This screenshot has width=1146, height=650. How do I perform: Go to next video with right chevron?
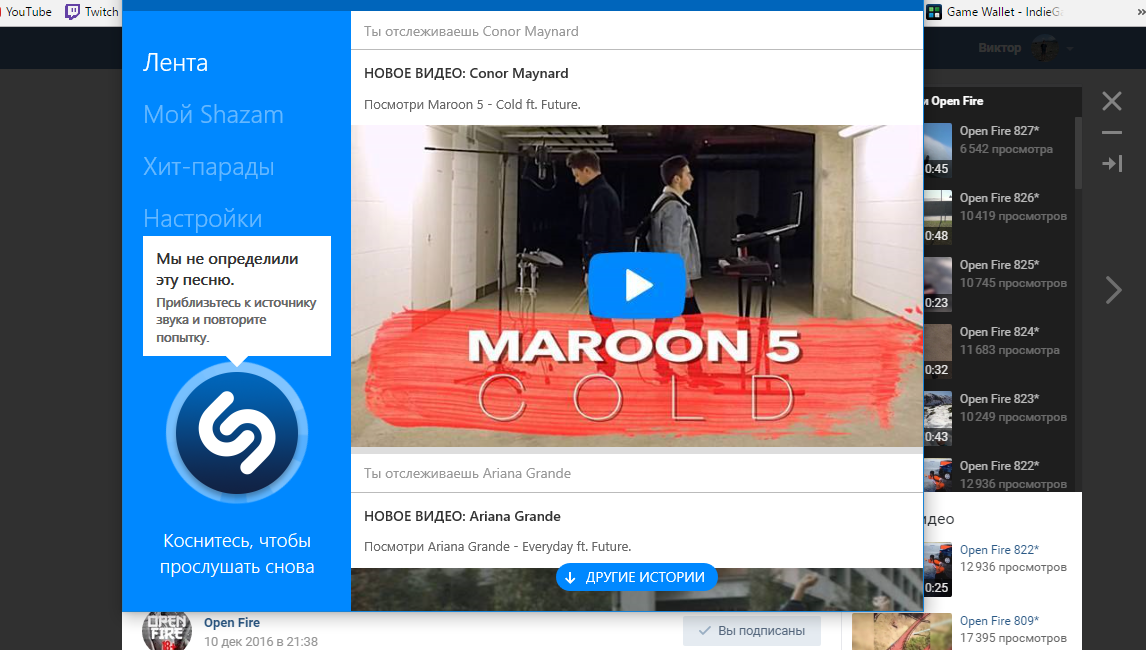click(1113, 290)
